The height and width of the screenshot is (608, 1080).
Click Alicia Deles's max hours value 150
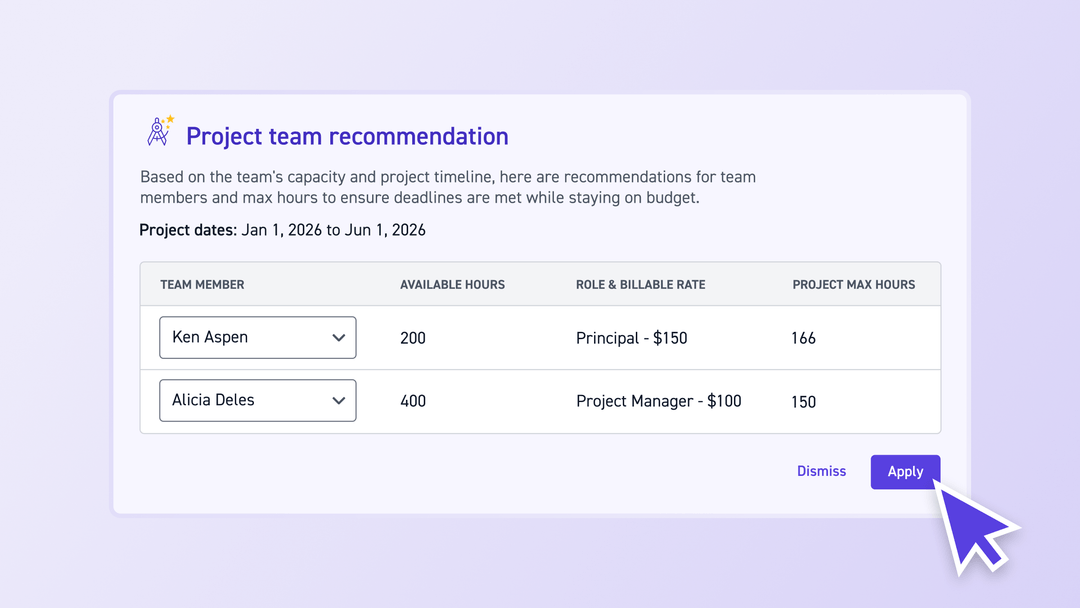click(803, 400)
